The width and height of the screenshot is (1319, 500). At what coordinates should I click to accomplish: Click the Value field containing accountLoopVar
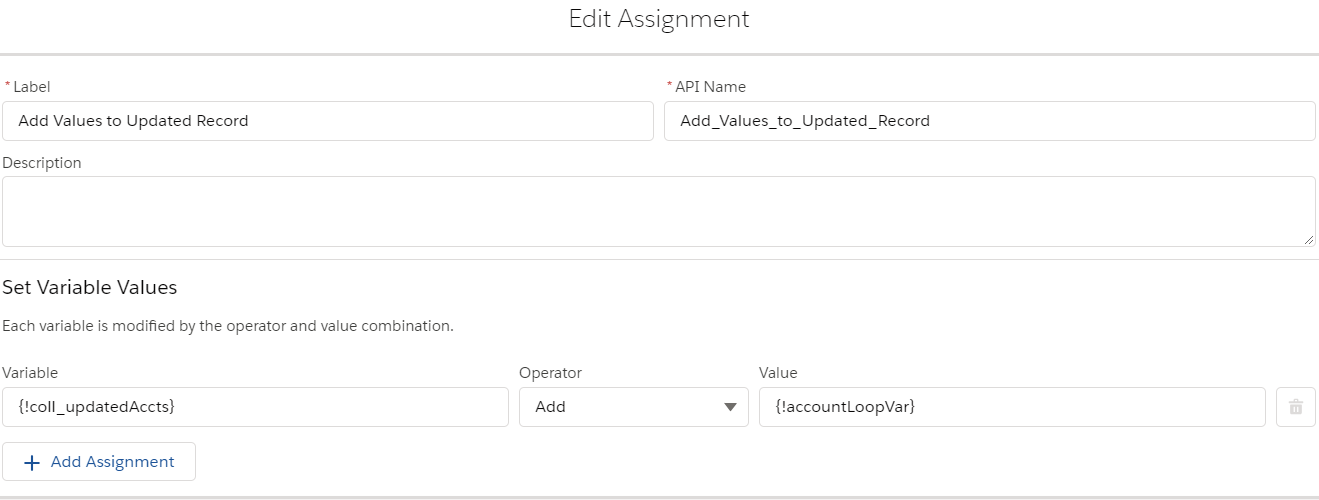pos(1011,407)
